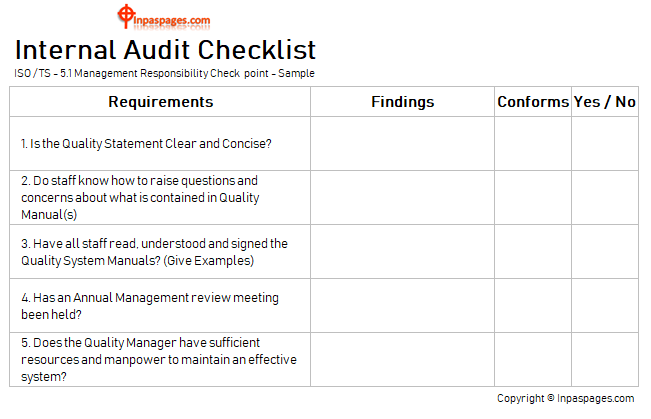651x419 pixels.
Task: Select the Requirements column header
Action: (160, 102)
